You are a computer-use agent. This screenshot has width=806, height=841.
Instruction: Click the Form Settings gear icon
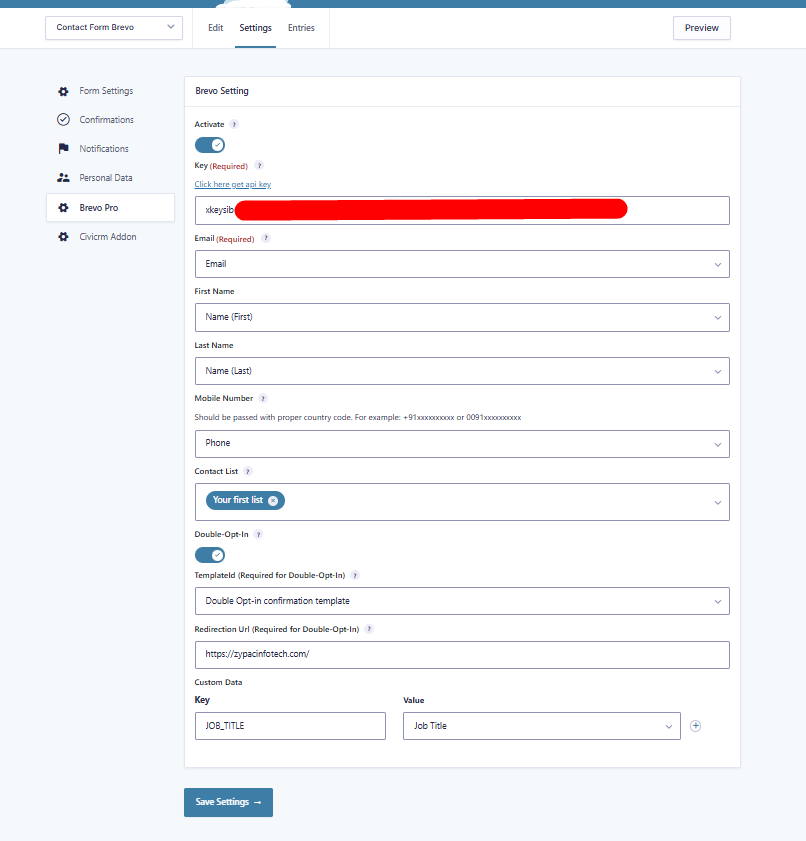pyautogui.click(x=63, y=91)
